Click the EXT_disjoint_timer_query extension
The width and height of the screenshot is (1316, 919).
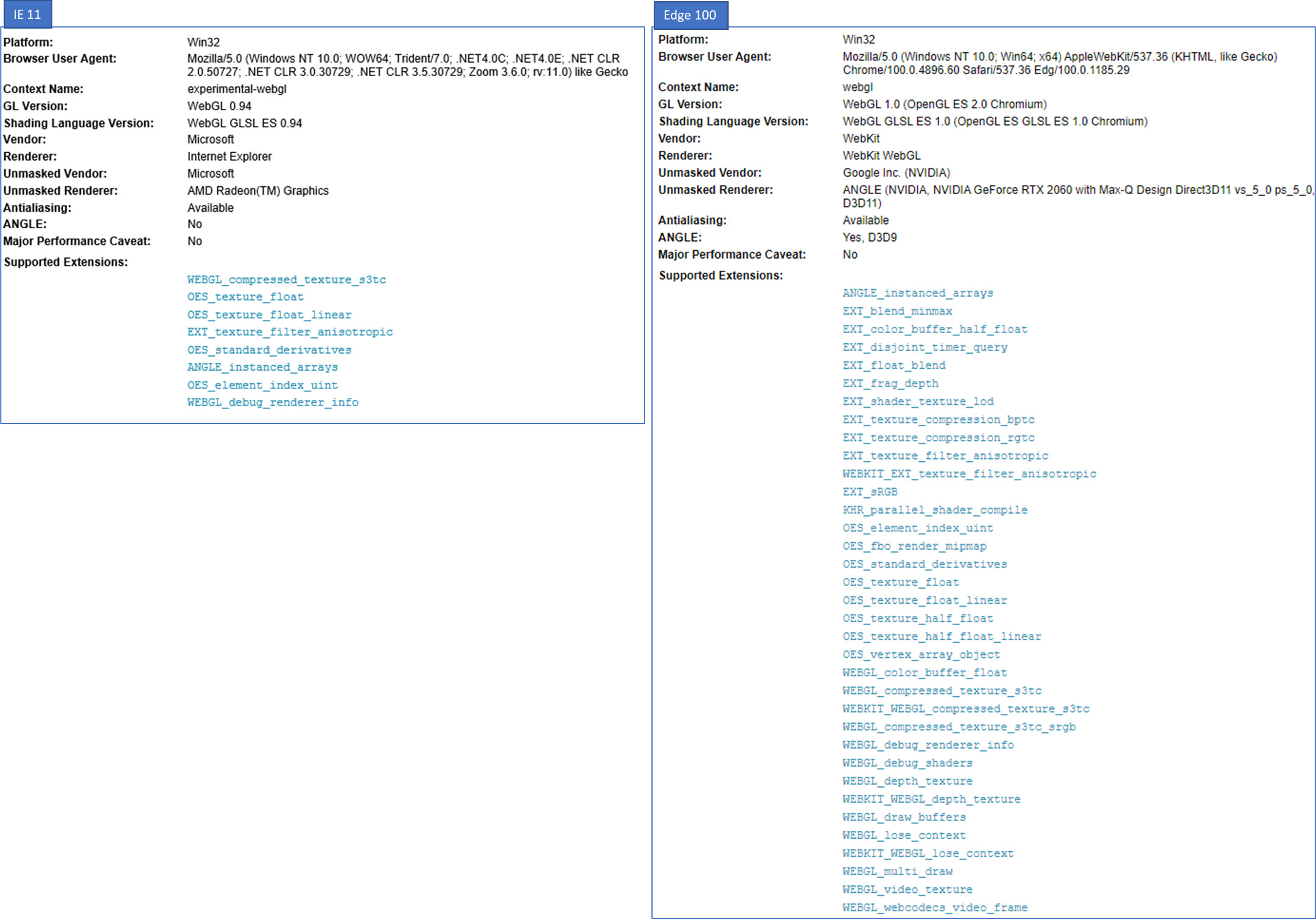click(925, 348)
